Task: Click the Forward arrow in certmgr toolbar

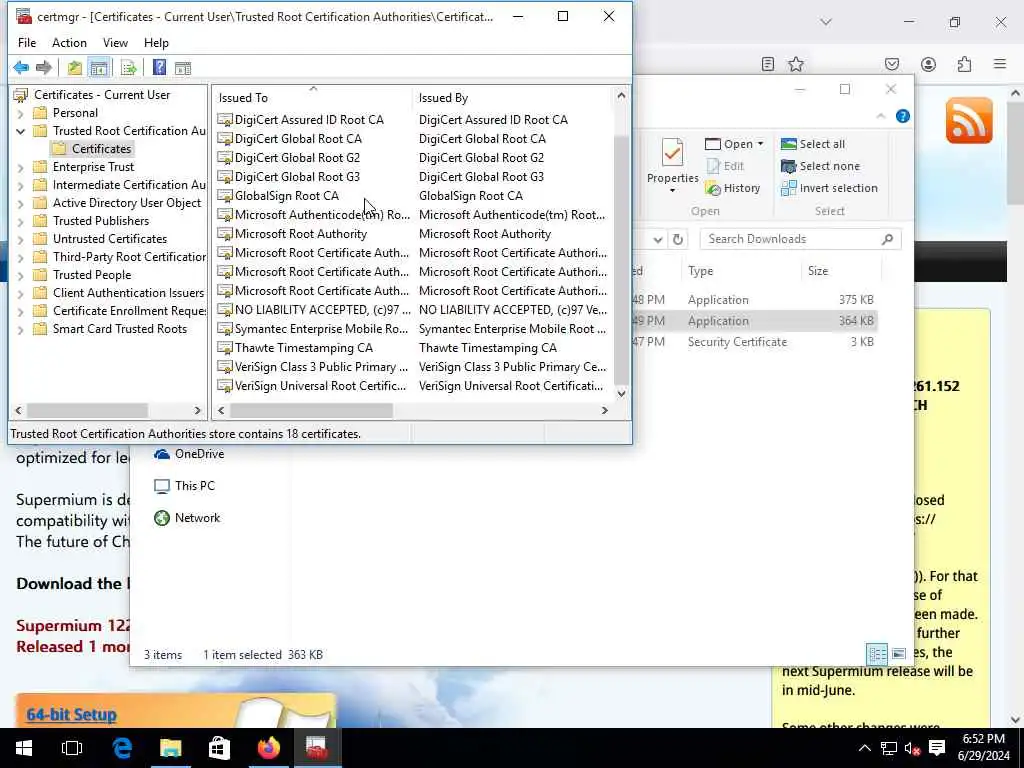Action: (x=44, y=67)
